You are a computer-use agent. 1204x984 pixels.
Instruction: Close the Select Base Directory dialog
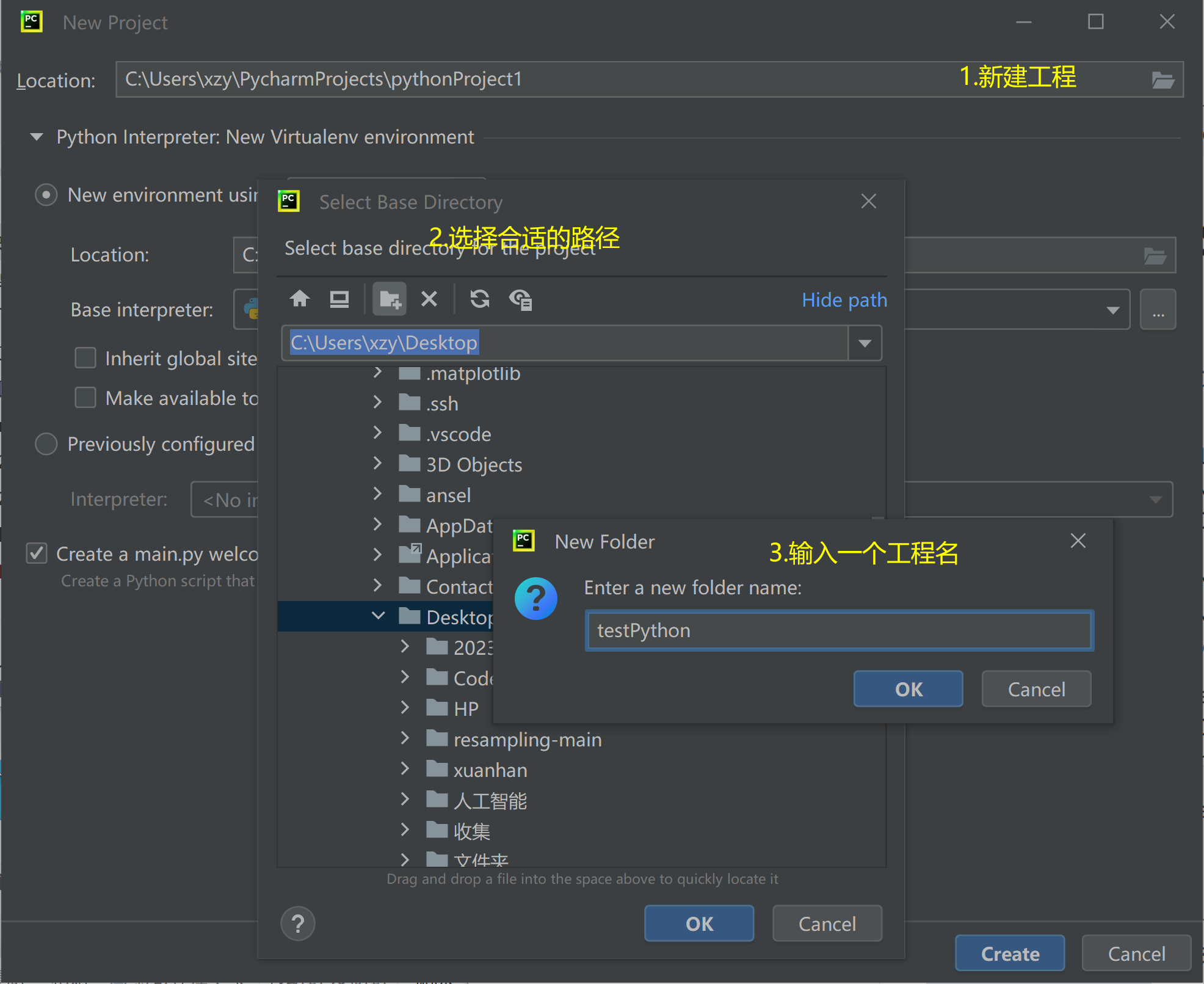pyautogui.click(x=869, y=201)
